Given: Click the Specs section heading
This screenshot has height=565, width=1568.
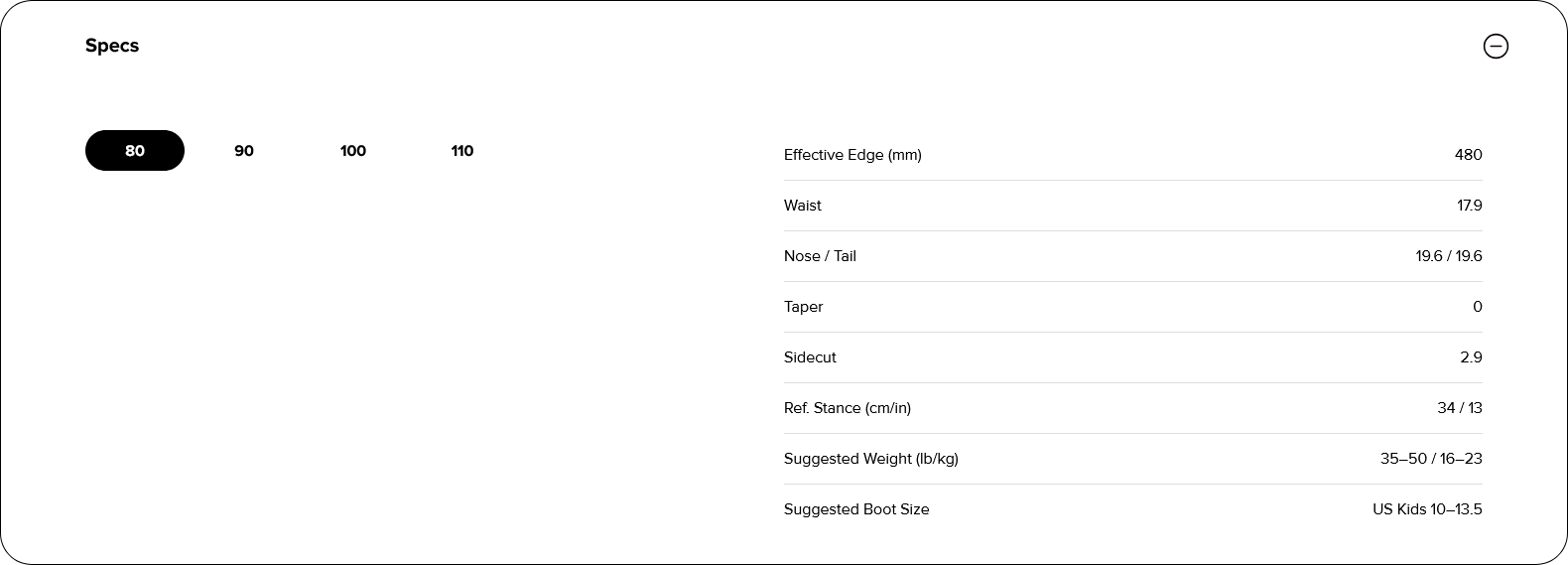Looking at the screenshot, I should 112,46.
